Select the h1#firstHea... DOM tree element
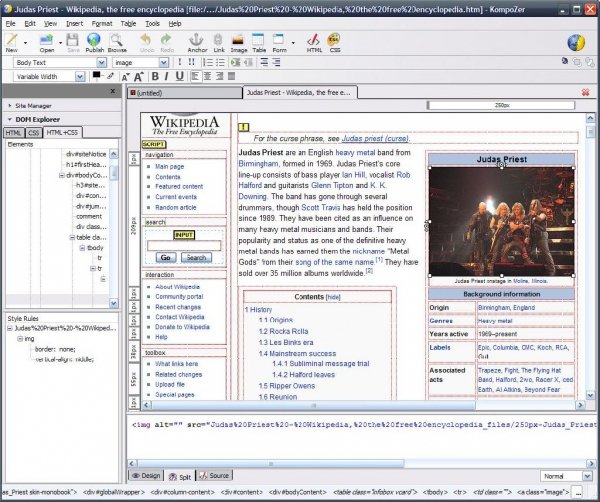This screenshot has width=600, height=502. [86, 165]
